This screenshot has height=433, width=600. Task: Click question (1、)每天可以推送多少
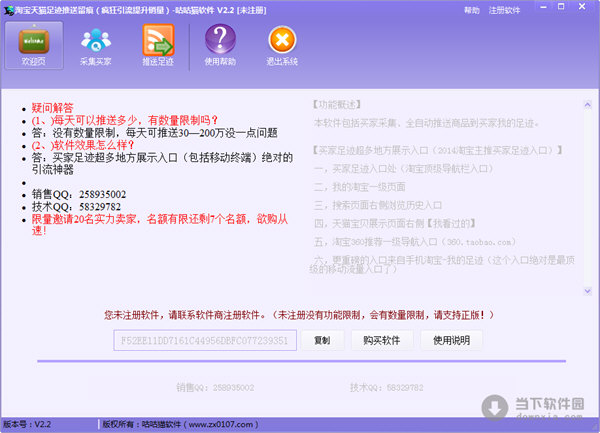(x=124, y=120)
